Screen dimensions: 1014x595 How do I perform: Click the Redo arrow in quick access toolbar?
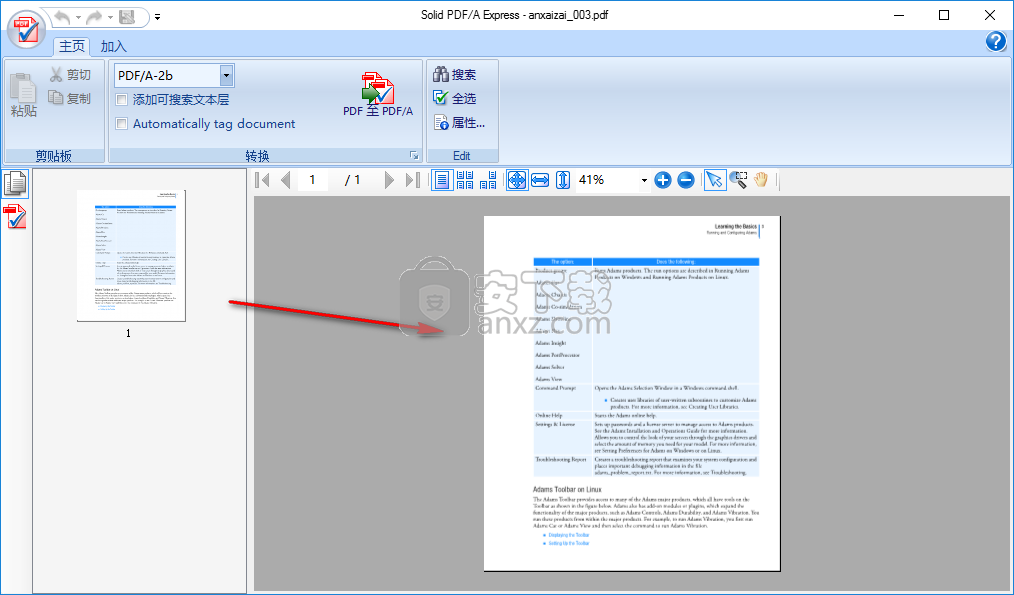(94, 17)
